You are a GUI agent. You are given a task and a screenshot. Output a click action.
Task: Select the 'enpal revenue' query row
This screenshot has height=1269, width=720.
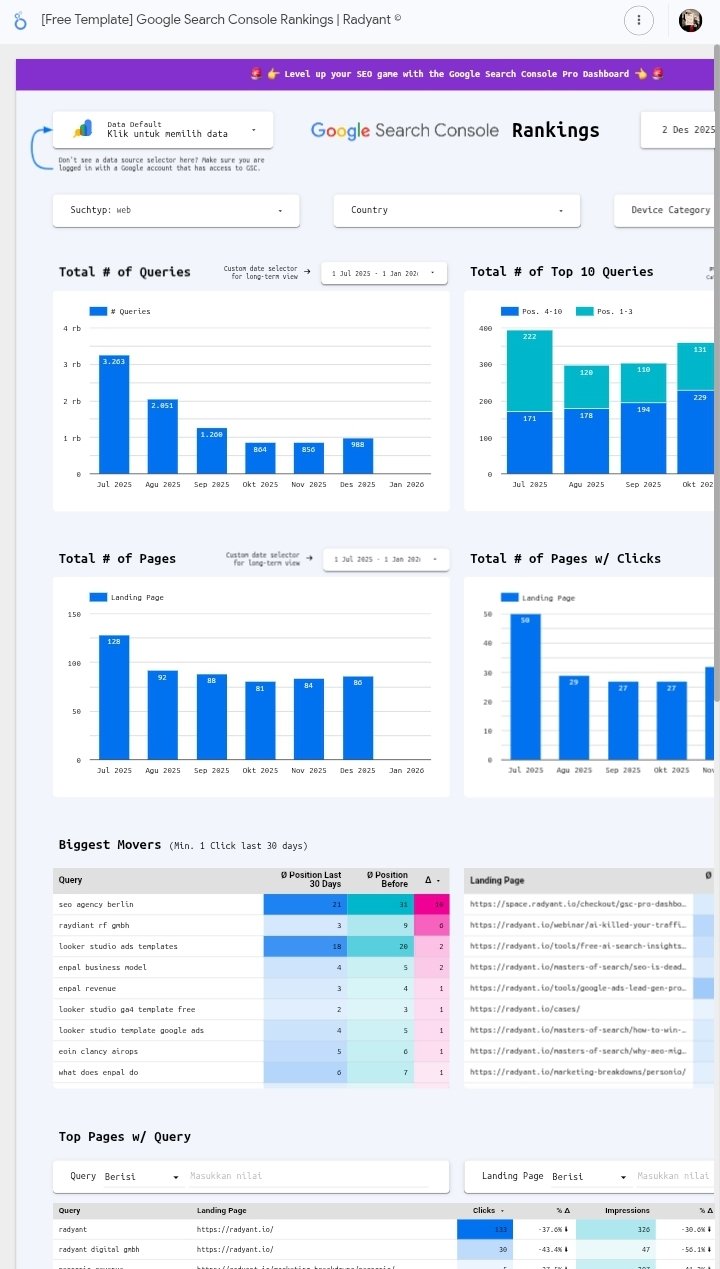pos(251,988)
